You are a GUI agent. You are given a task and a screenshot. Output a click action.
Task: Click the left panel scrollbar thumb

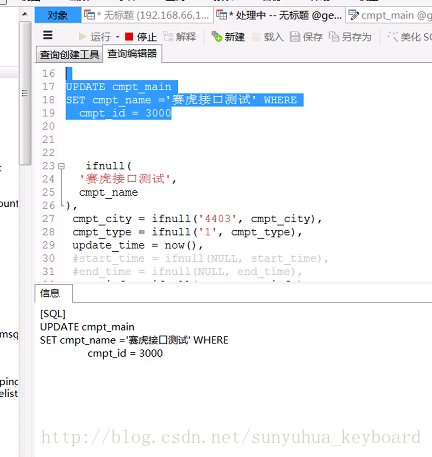pos(25,93)
